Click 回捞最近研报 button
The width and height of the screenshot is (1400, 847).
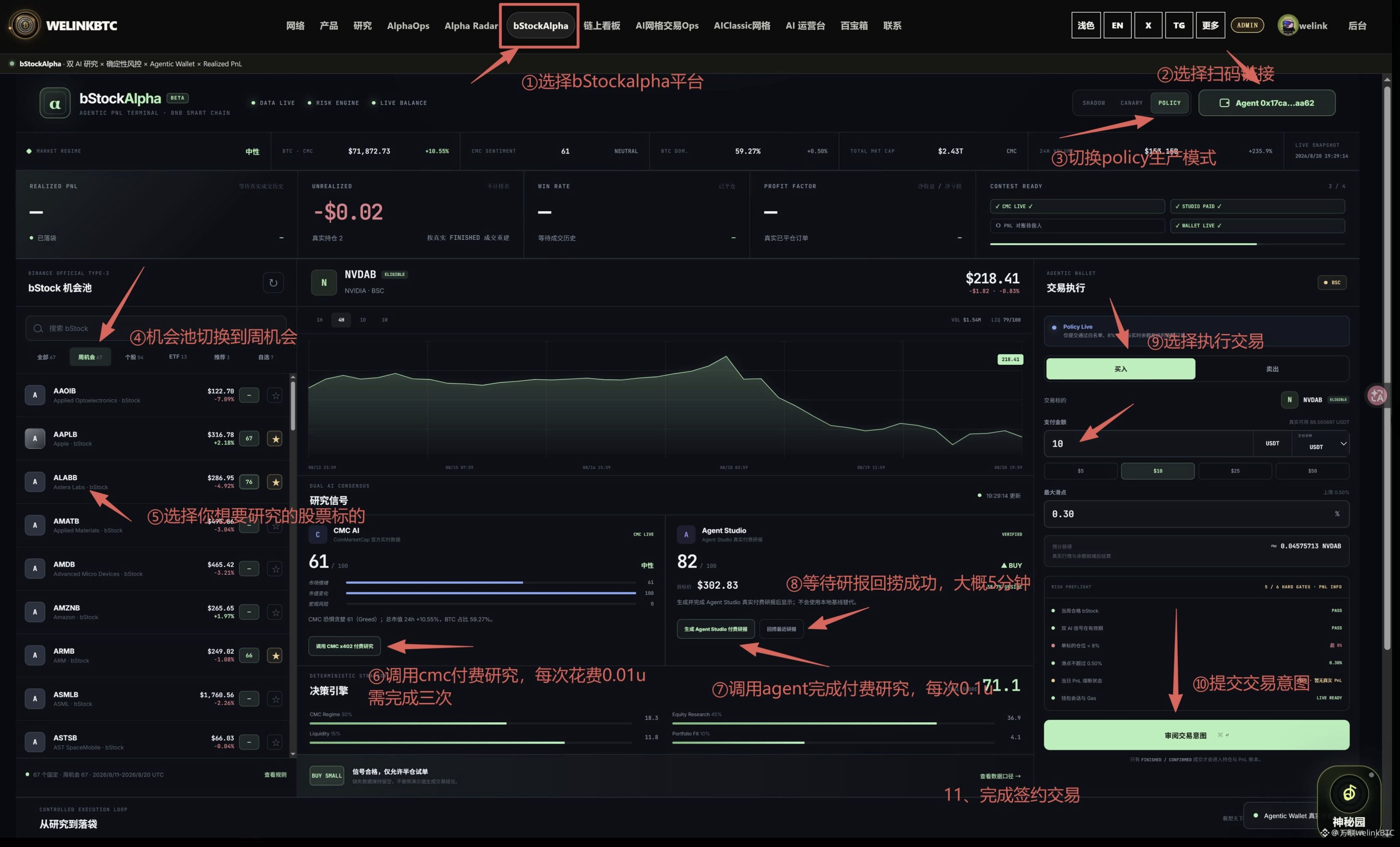point(781,629)
